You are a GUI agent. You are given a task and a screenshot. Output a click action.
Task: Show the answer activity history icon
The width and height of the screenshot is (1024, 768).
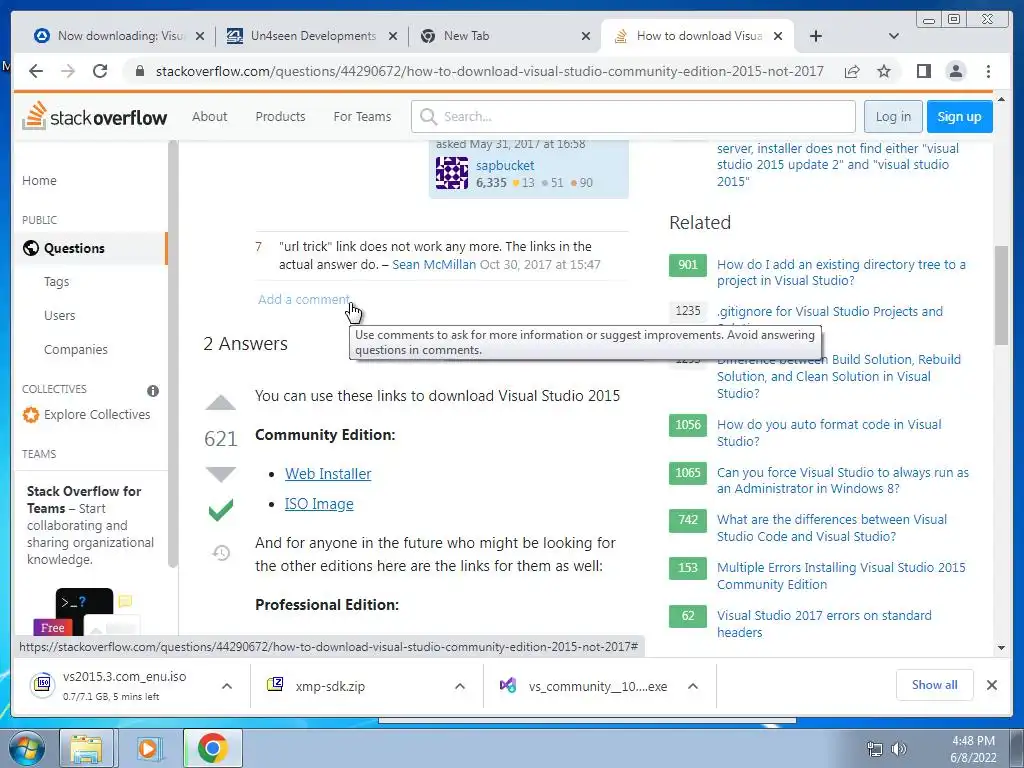221,553
